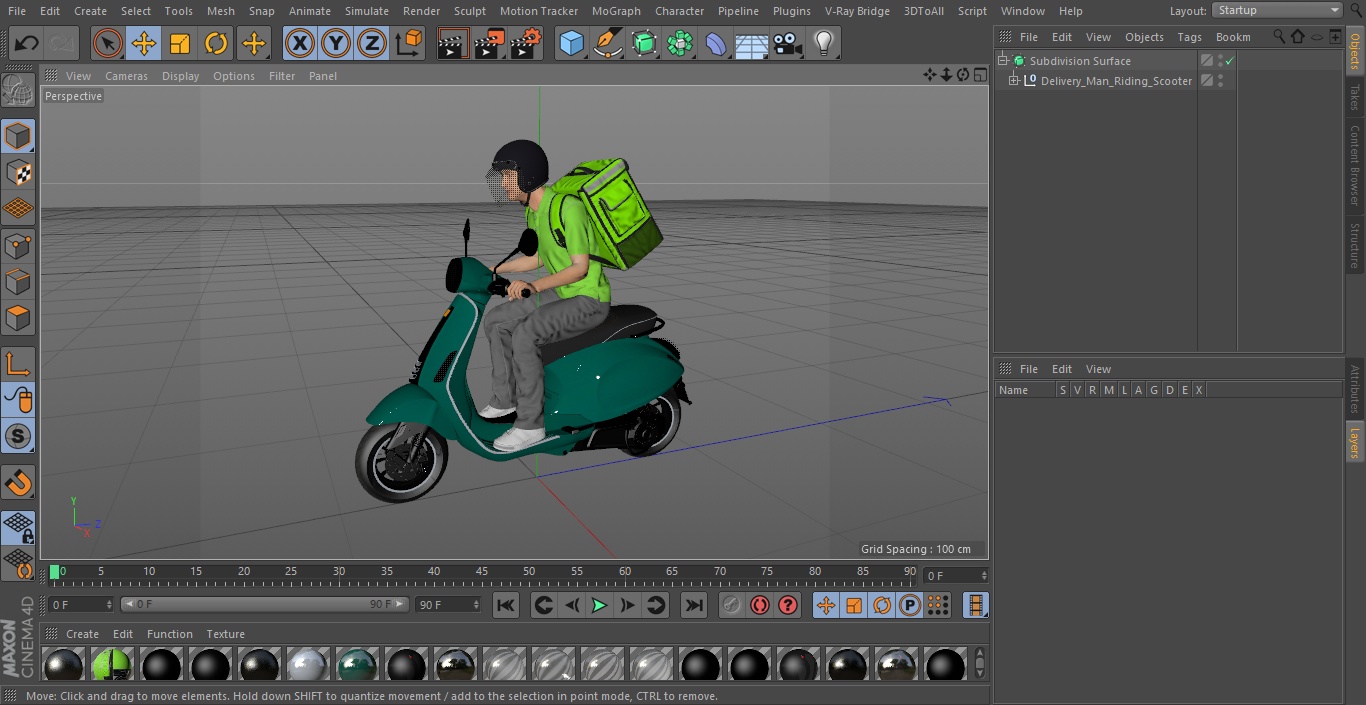Select the Live Selection tool

coord(107,43)
